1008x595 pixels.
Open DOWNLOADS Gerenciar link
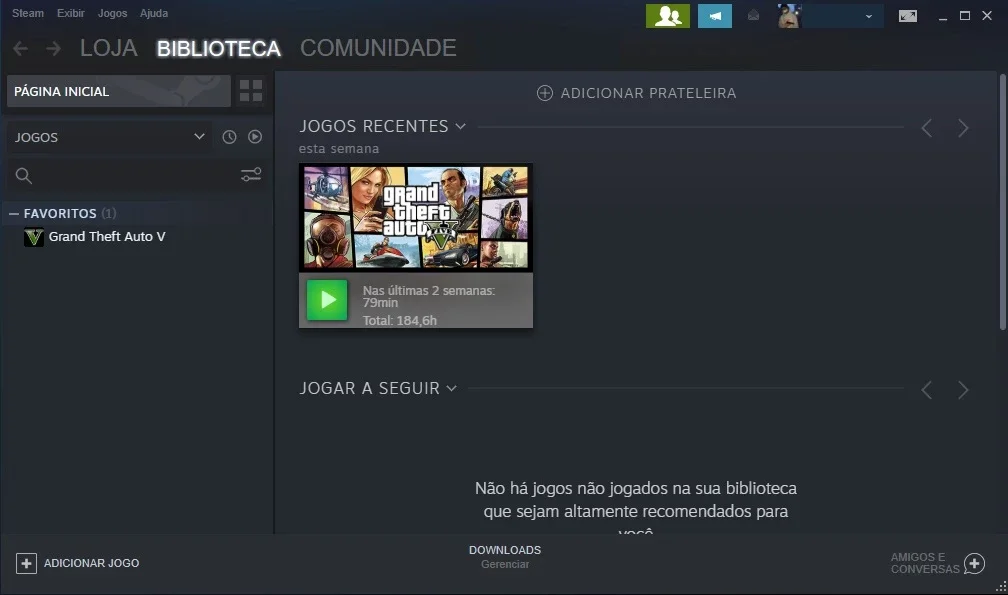pos(505,556)
